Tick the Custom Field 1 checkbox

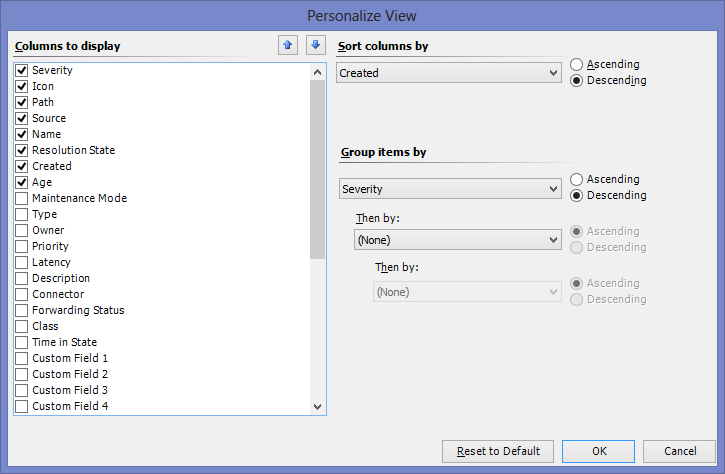pyautogui.click(x=22, y=358)
